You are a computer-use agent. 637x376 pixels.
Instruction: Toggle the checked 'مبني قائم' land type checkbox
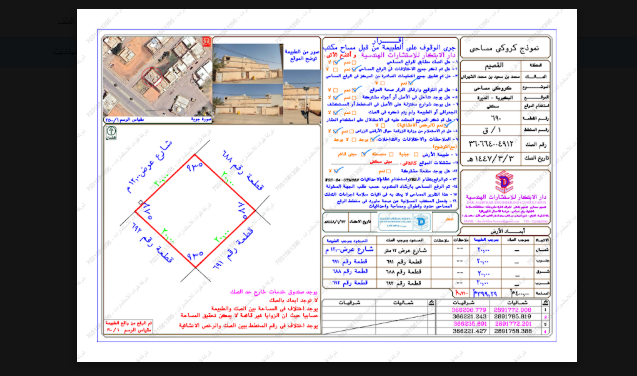pyautogui.click(x=364, y=154)
